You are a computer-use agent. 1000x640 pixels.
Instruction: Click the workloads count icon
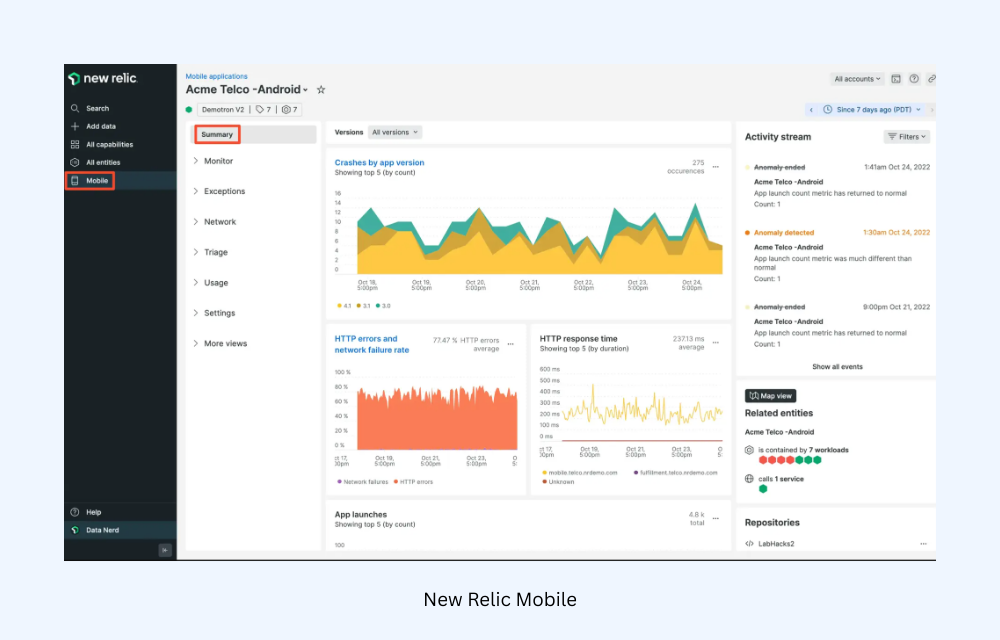click(x=286, y=110)
